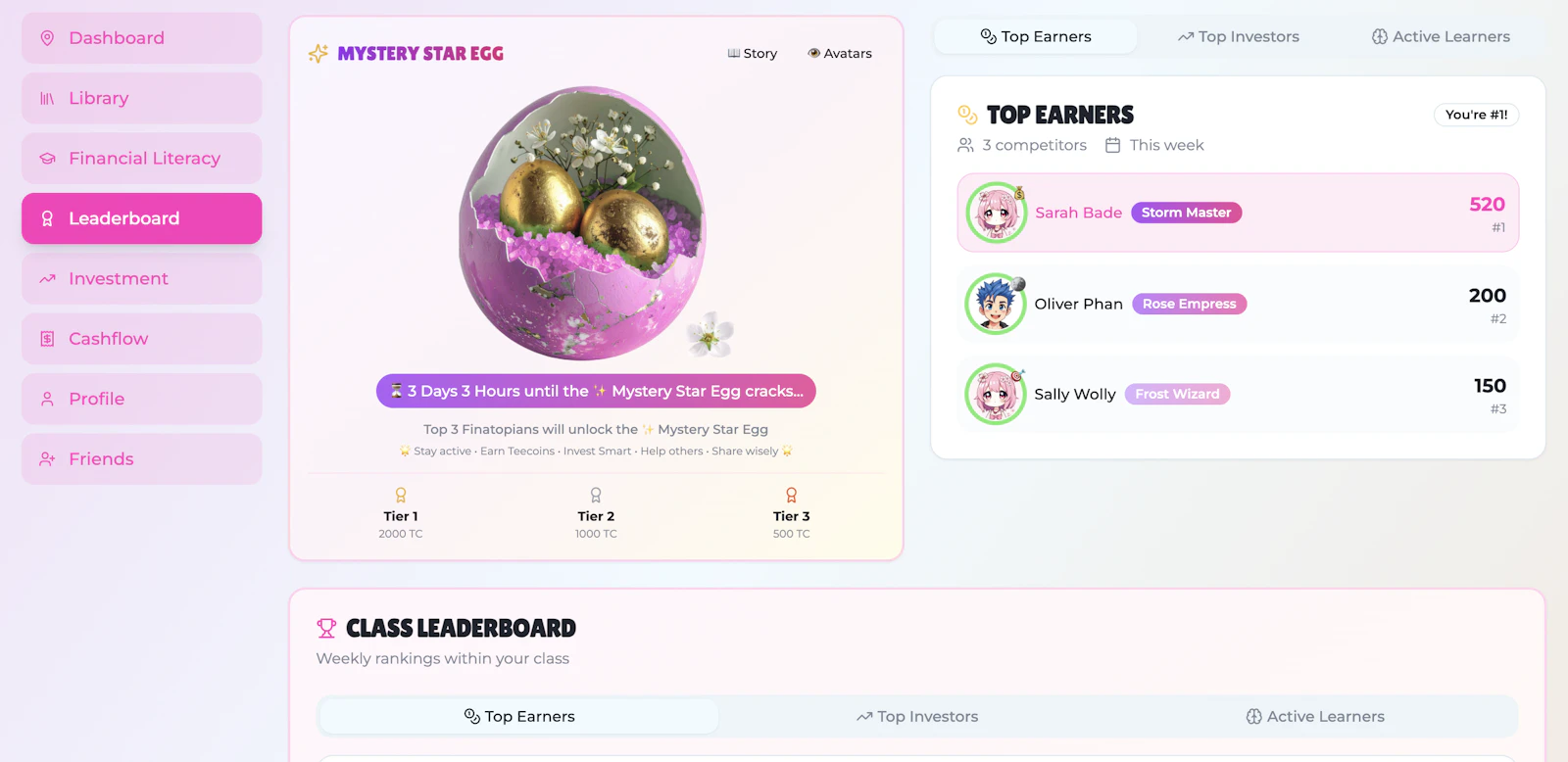Click the Storm Master badge
The image size is (1568, 762).
pos(1186,213)
